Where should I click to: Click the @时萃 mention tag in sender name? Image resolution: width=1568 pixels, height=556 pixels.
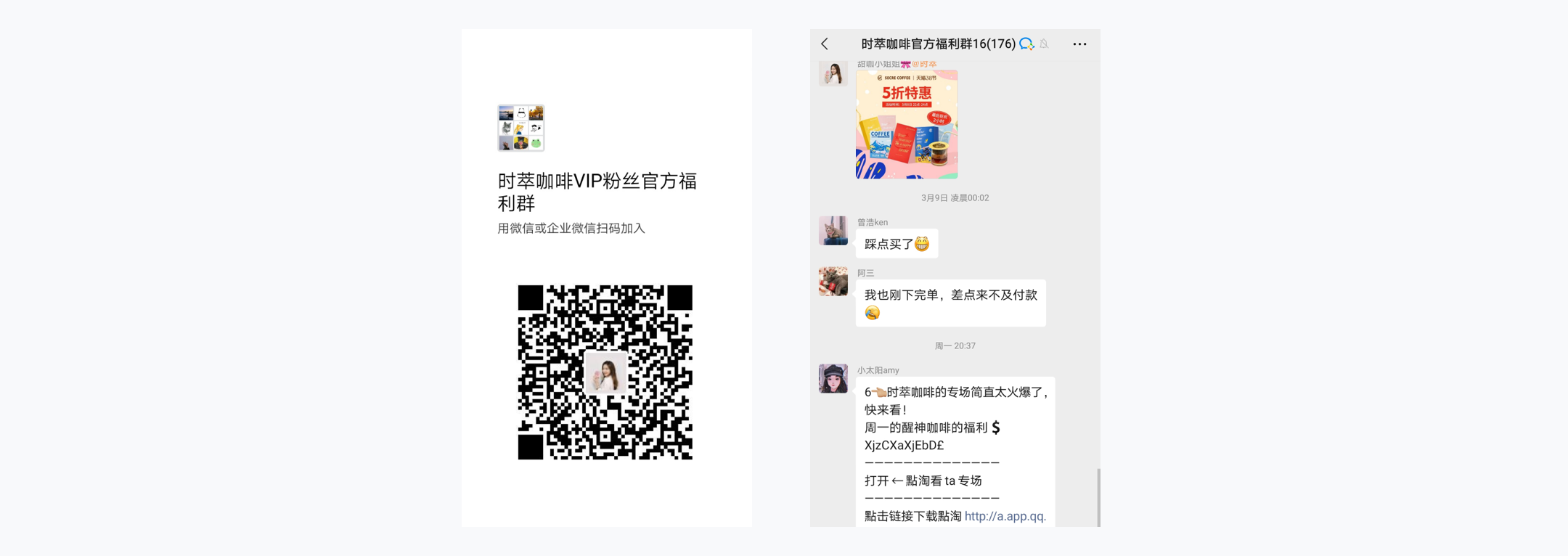click(924, 65)
